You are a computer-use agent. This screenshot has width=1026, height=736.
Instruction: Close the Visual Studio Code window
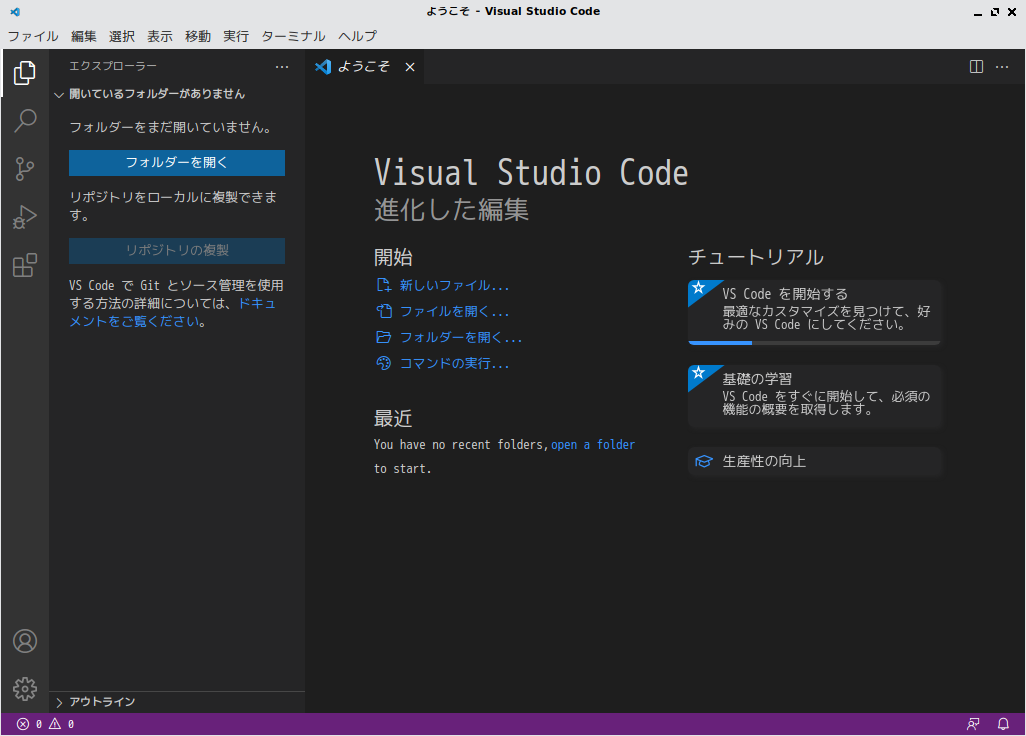1012,12
